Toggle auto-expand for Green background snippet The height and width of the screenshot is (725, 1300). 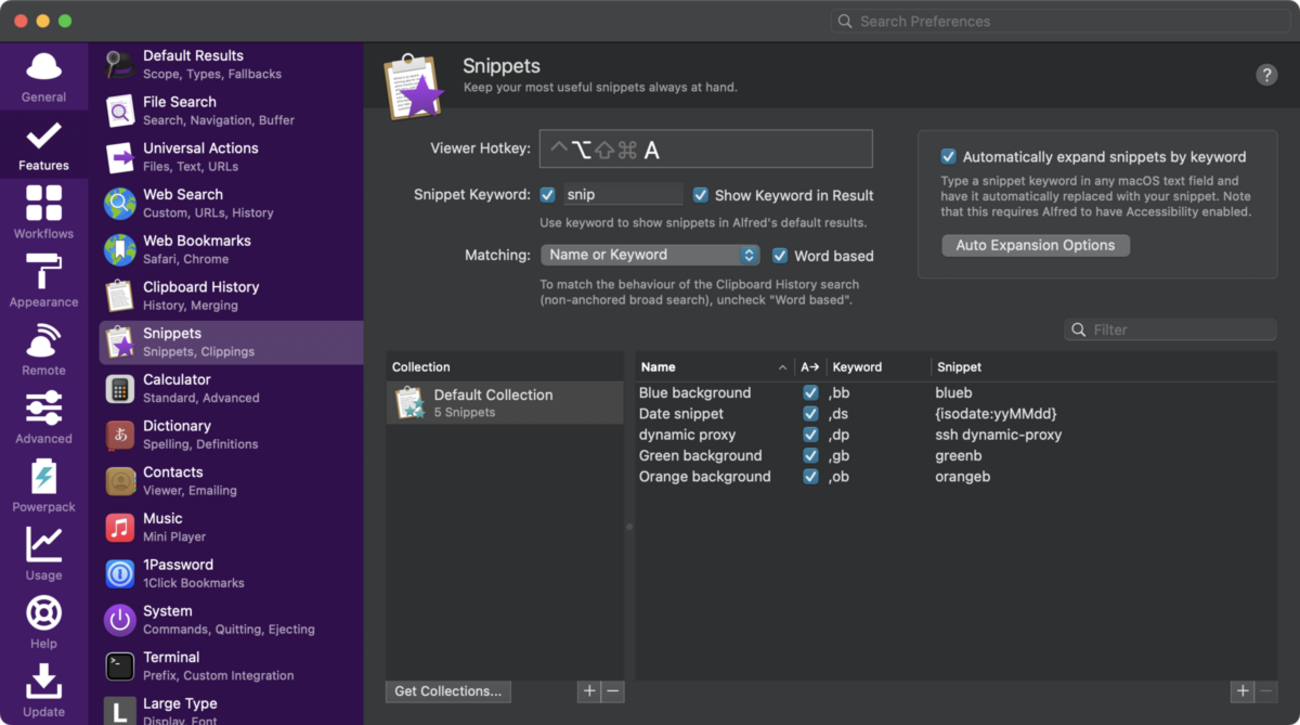pos(810,456)
